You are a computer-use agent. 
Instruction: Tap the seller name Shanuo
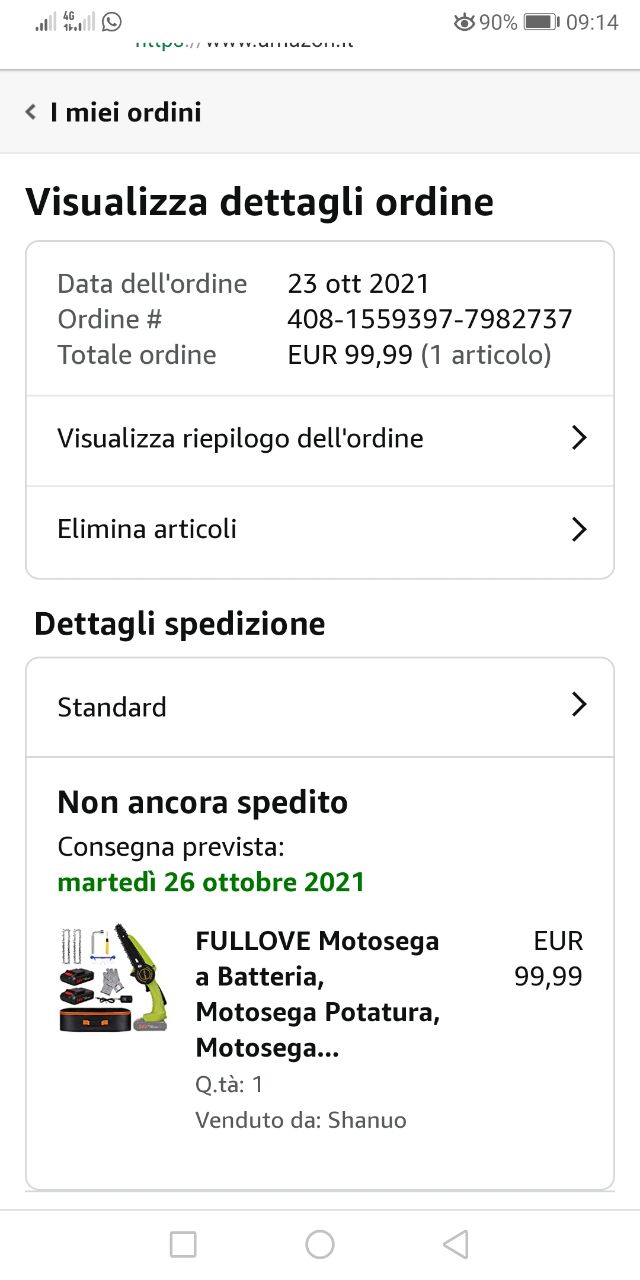pos(367,1120)
